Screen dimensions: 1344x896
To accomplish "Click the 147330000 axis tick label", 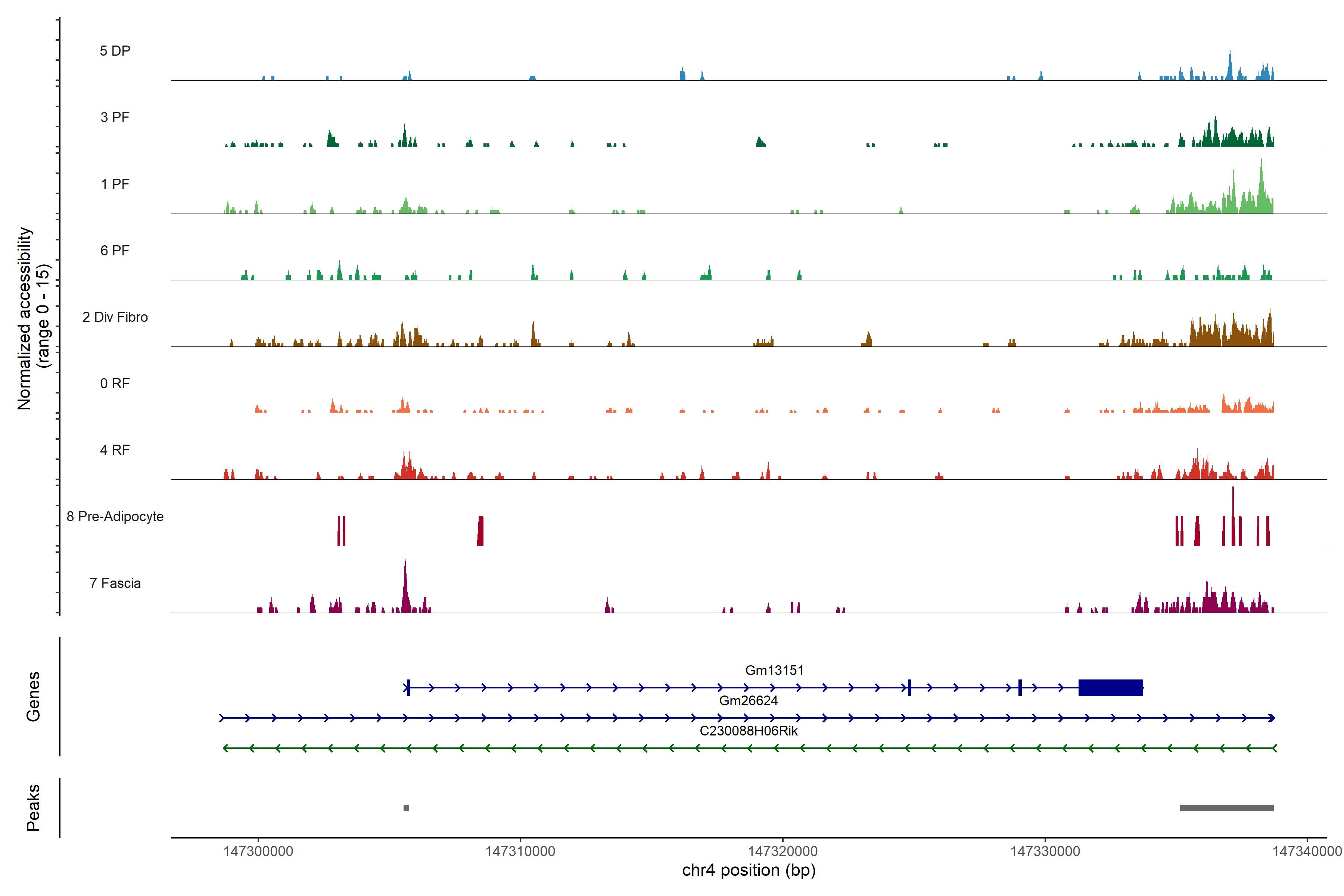I will pos(1045,852).
